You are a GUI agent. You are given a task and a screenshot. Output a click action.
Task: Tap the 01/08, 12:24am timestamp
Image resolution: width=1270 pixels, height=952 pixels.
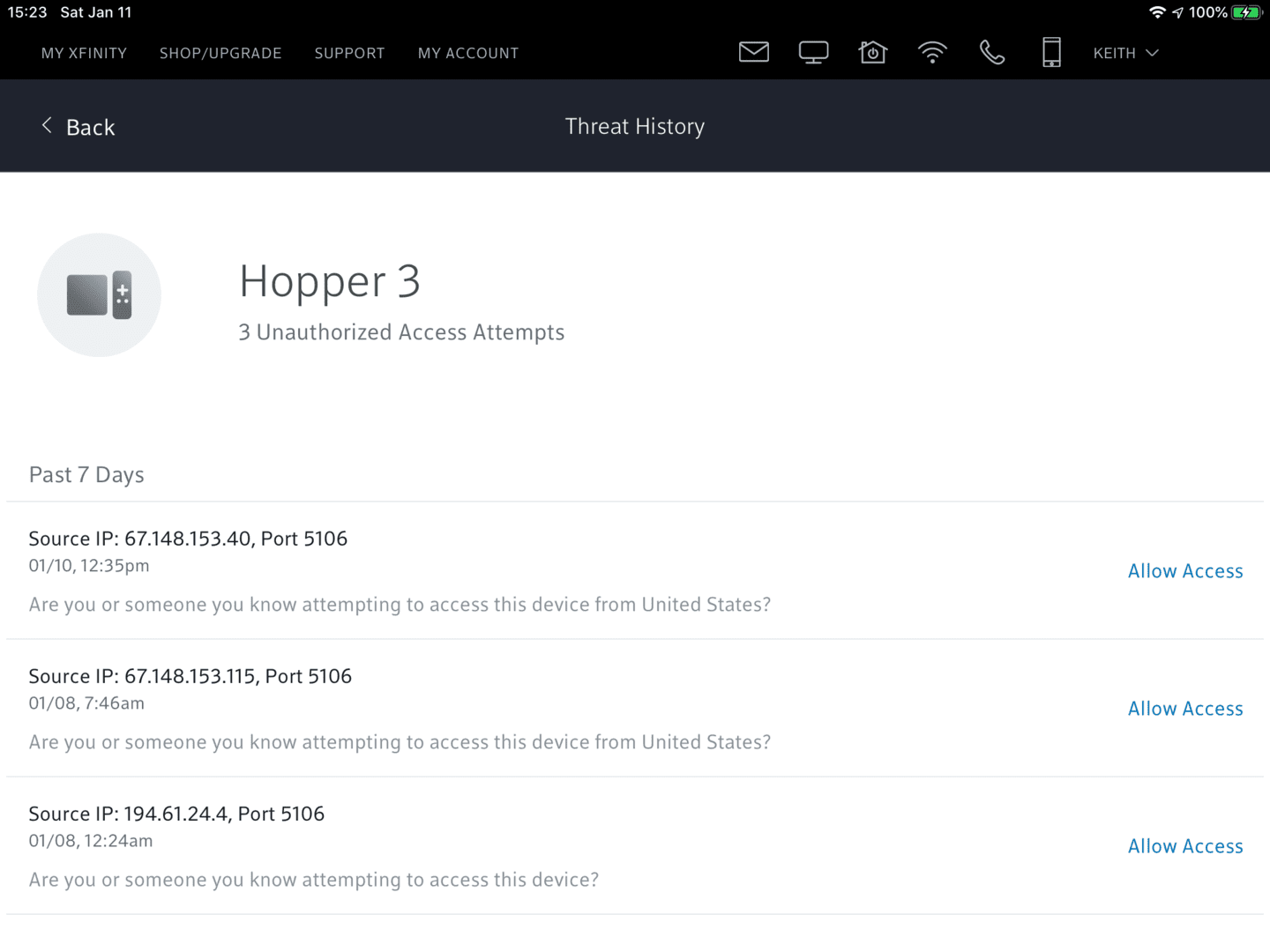point(91,841)
